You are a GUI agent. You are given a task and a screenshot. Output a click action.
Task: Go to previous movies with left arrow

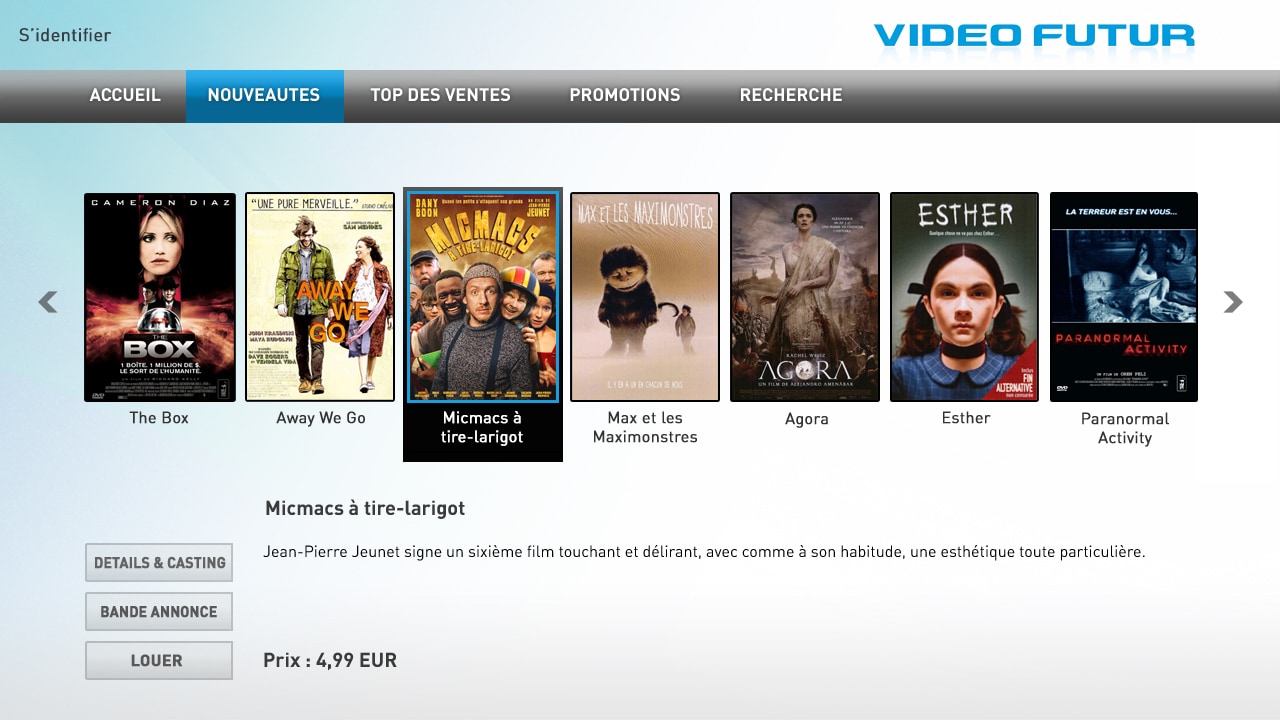[x=47, y=302]
